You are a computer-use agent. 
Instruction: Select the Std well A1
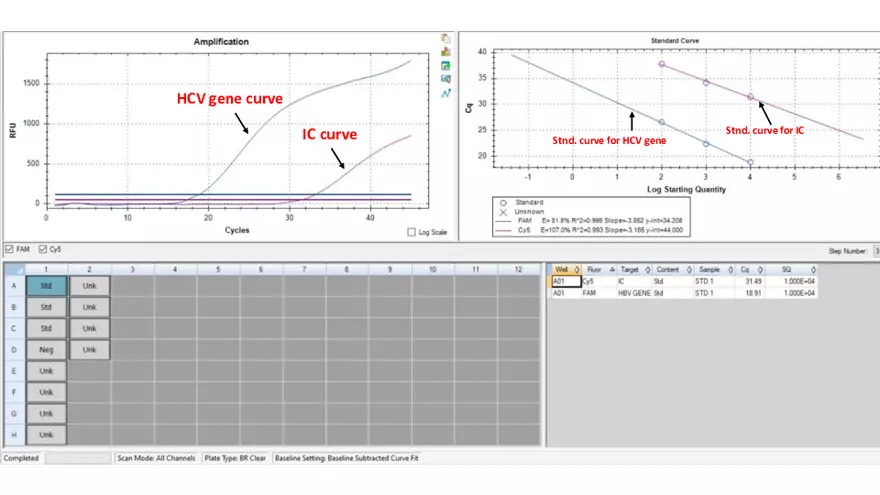coord(46,285)
